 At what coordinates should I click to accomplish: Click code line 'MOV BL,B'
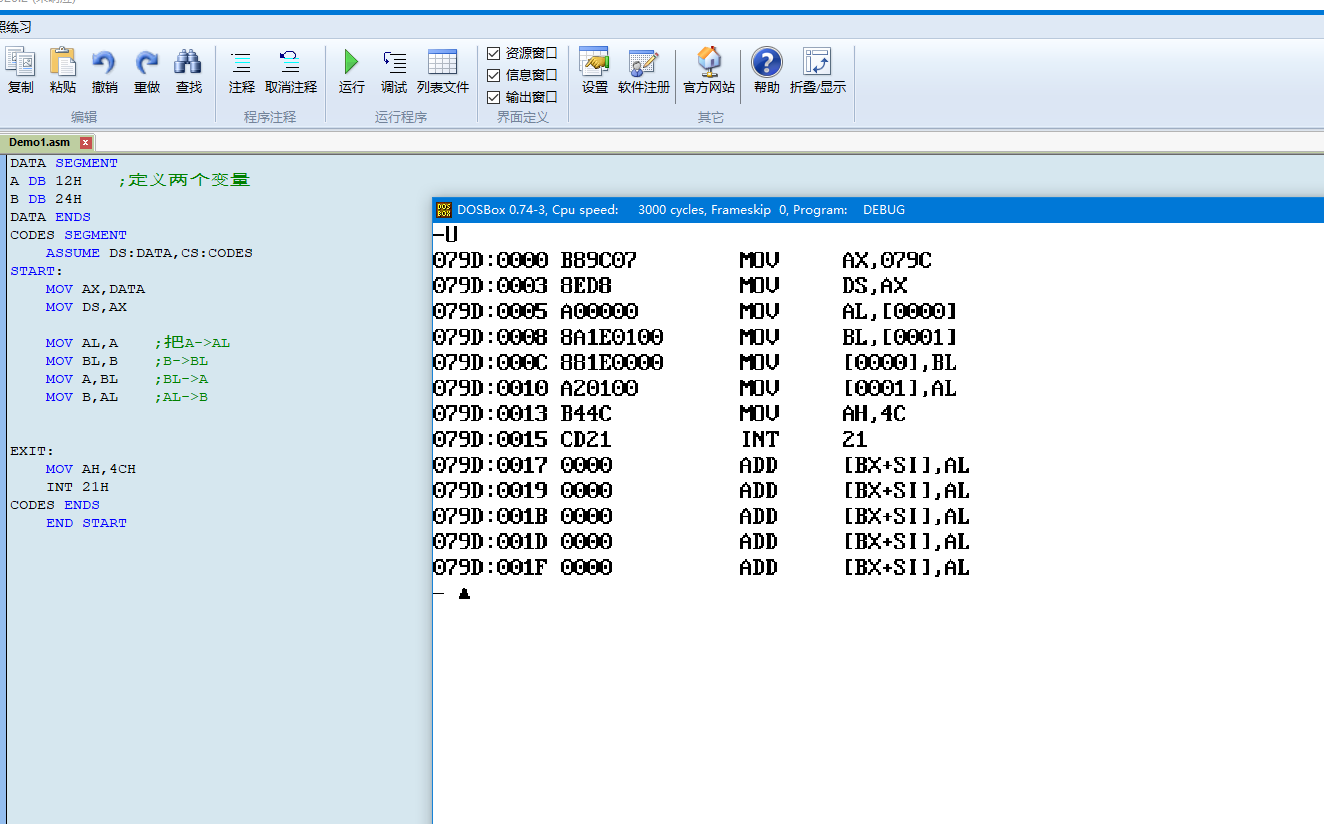[x=81, y=361]
